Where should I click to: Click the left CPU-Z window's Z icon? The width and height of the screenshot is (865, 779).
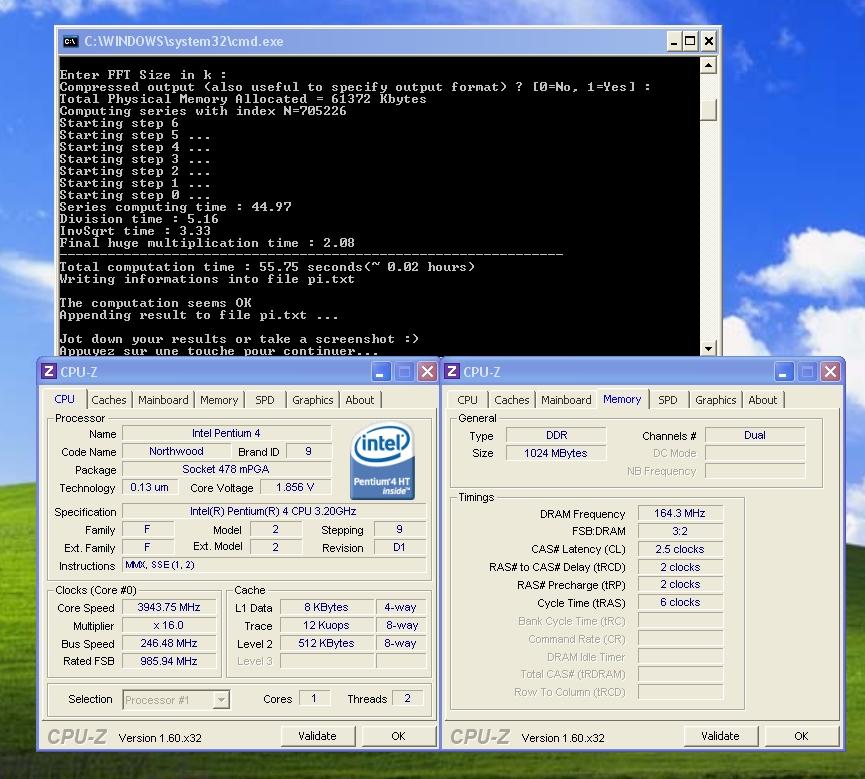(x=49, y=371)
